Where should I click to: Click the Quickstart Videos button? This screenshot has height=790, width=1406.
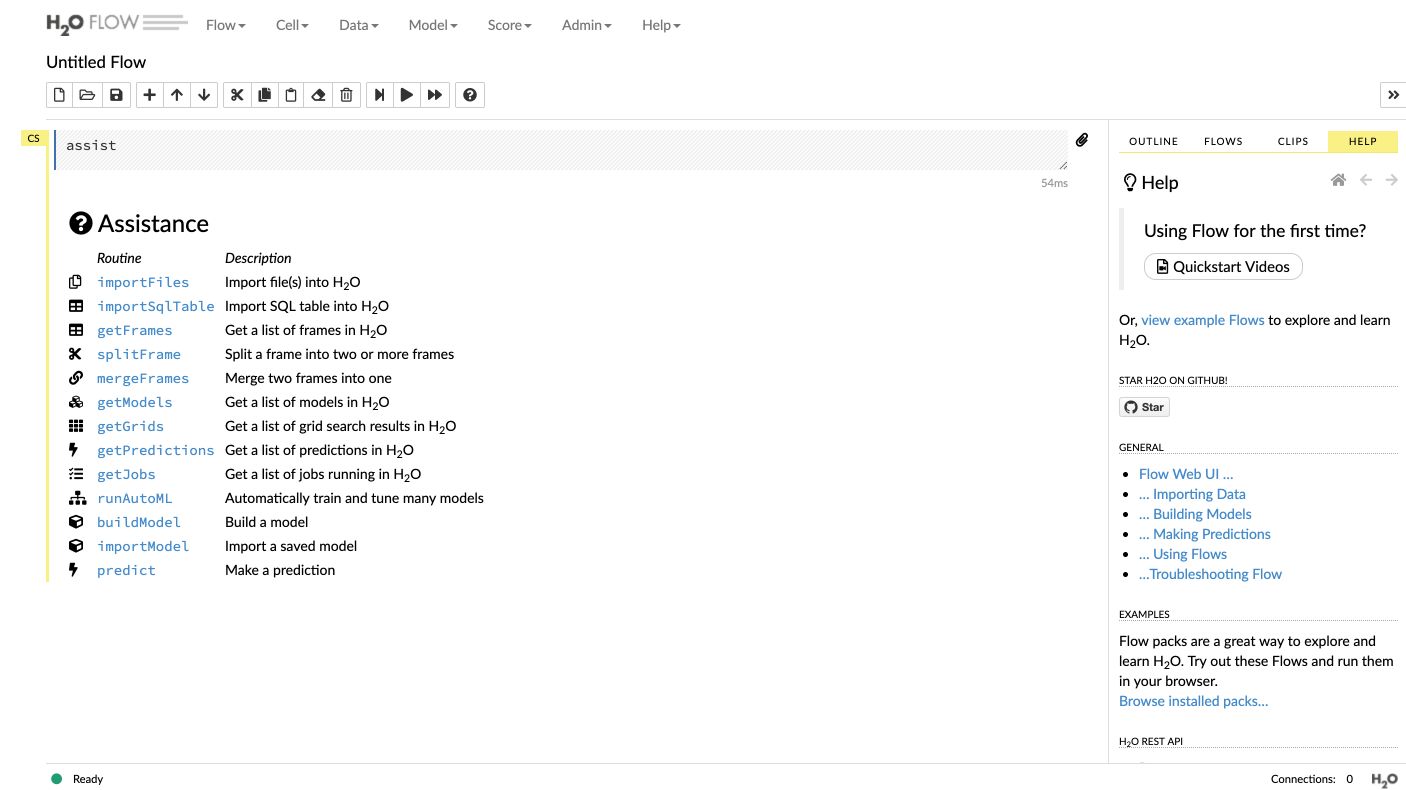pos(1224,266)
